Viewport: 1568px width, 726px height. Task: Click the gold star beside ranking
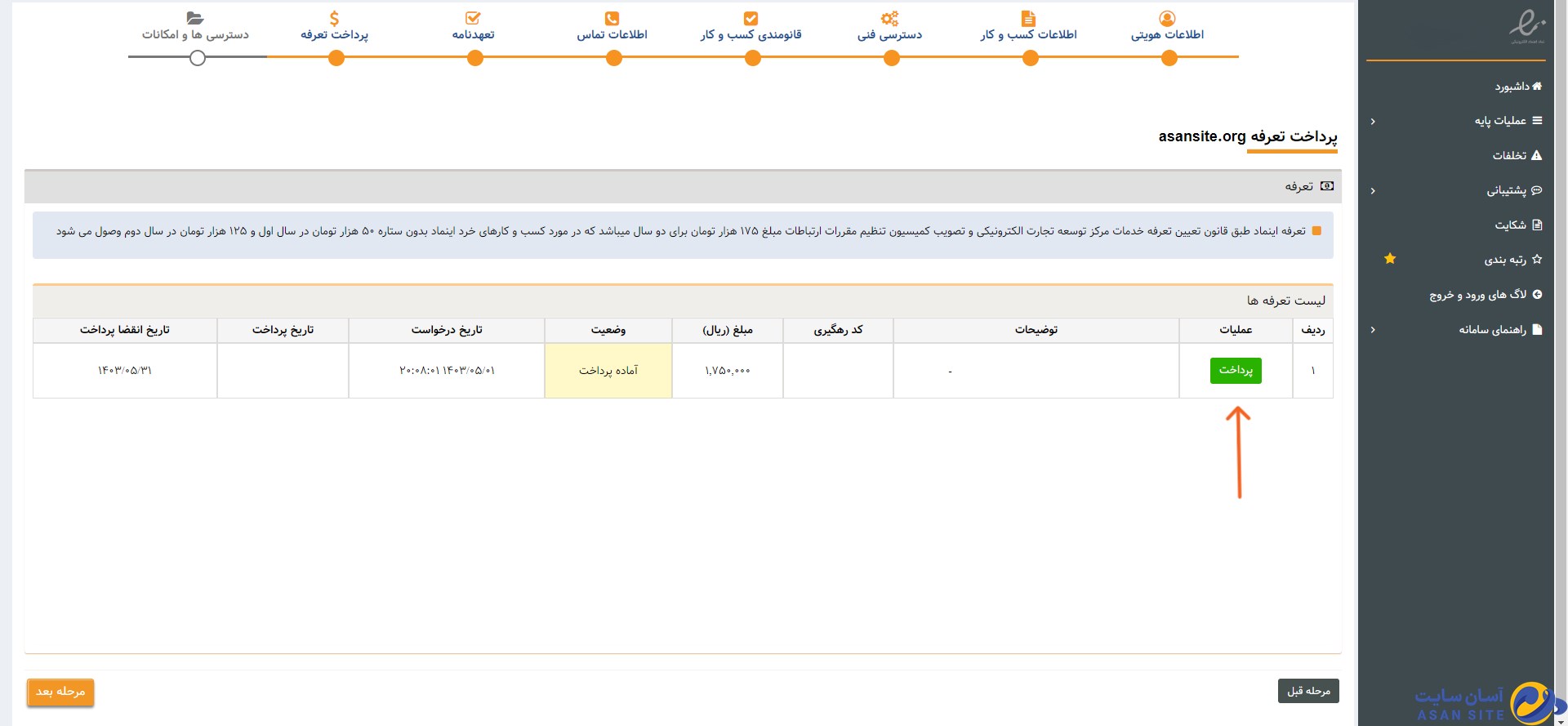tap(1390, 259)
